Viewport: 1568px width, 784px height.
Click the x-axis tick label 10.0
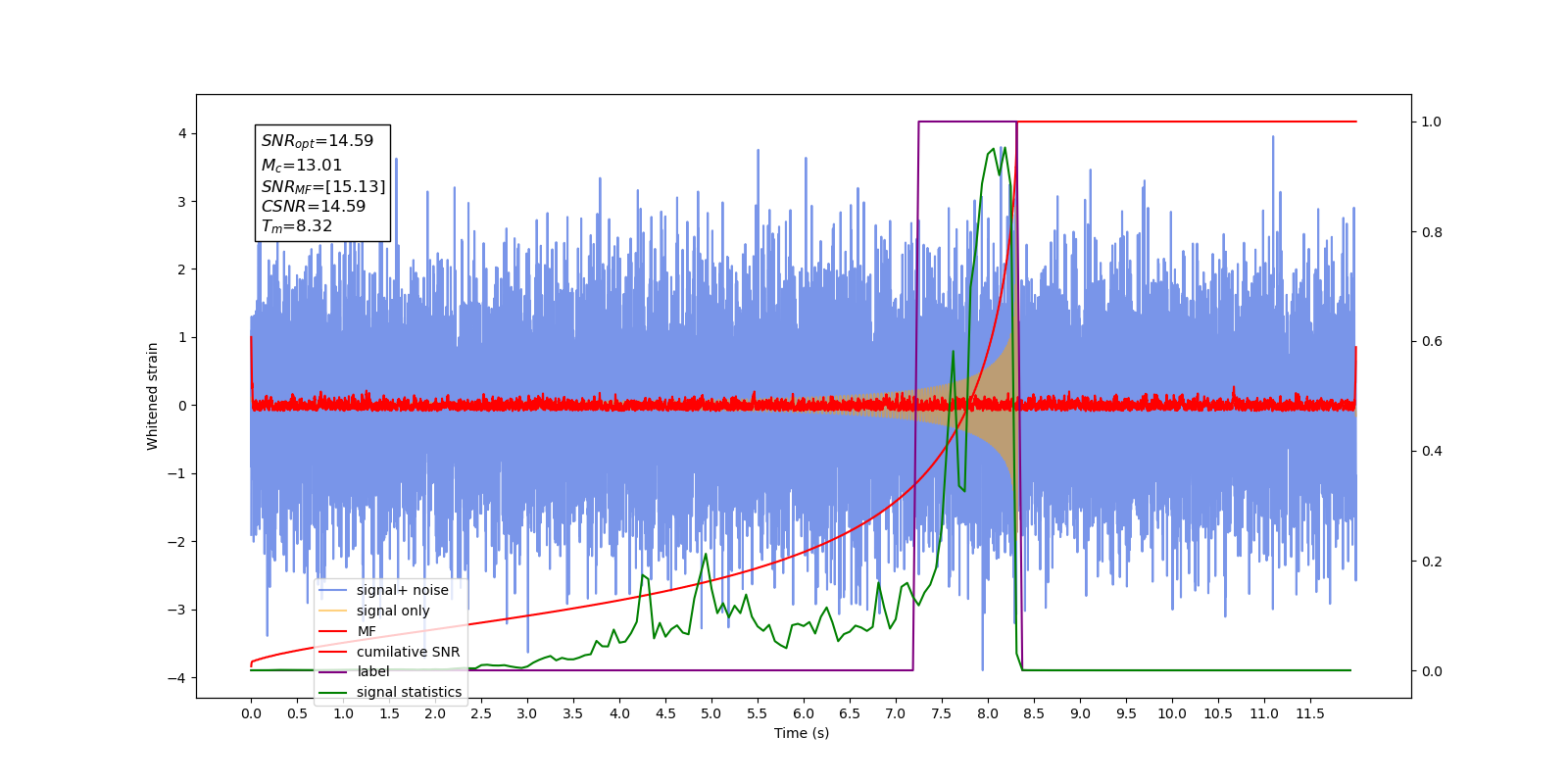(x=1172, y=713)
